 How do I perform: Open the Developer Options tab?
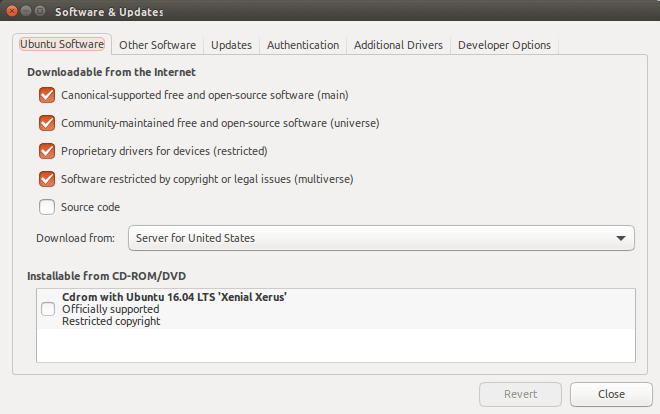click(x=504, y=45)
